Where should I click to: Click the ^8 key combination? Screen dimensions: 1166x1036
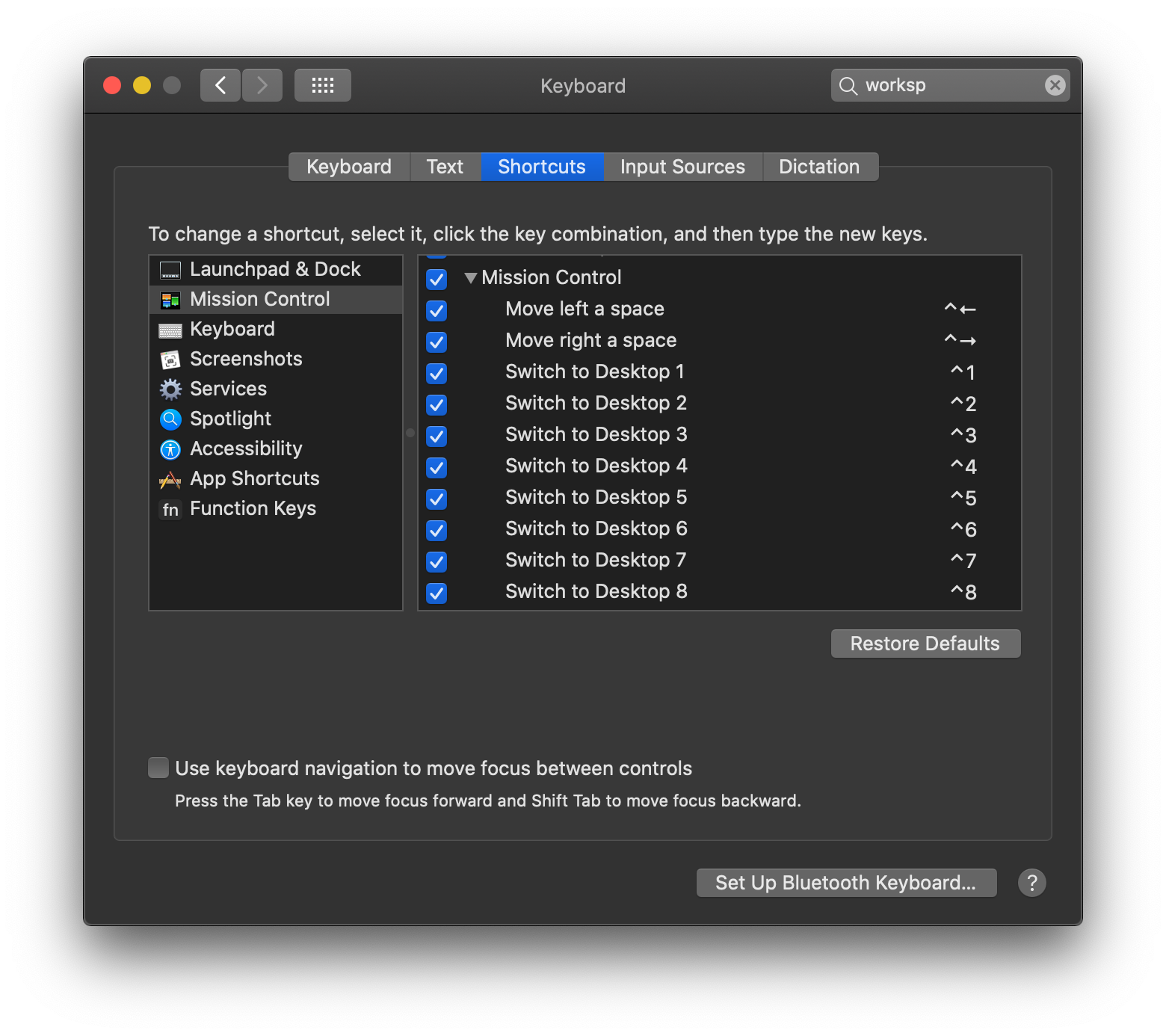pyautogui.click(x=963, y=592)
